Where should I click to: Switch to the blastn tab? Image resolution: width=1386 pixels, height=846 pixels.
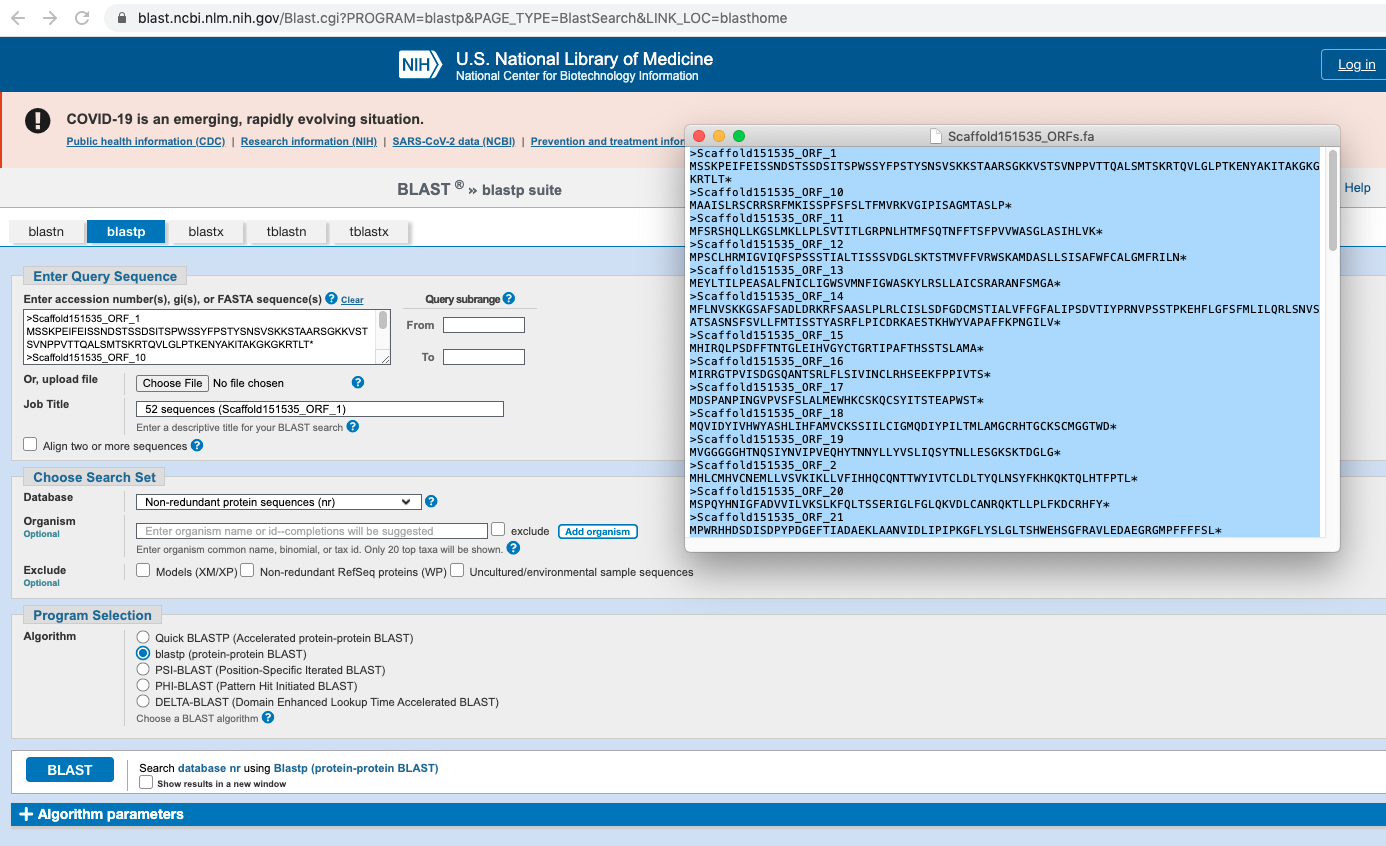coord(46,231)
